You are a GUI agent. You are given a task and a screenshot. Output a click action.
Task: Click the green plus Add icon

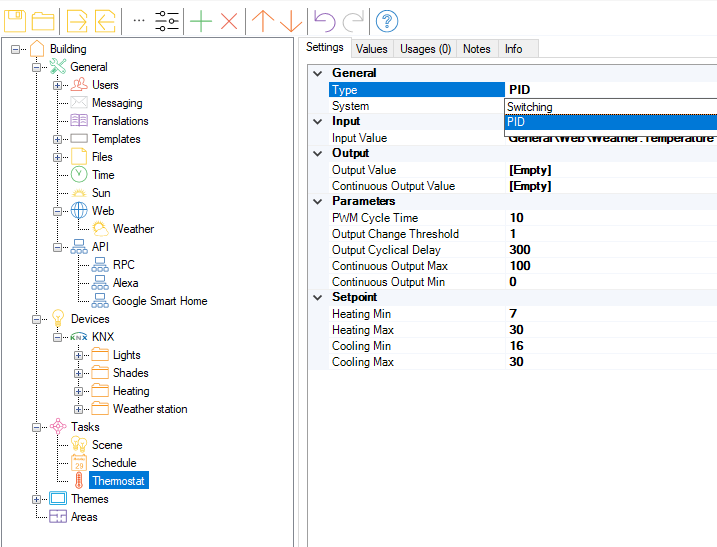pos(201,21)
